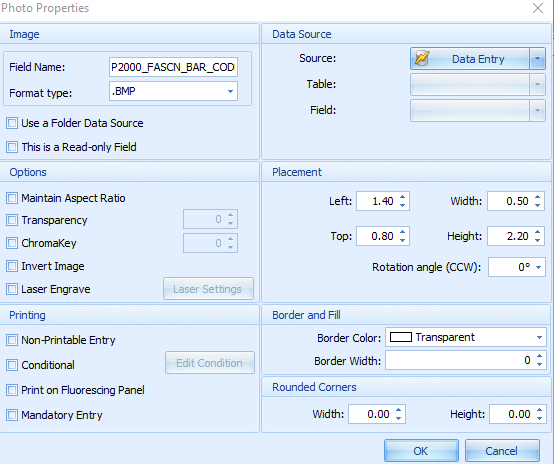Increase the Left placement value arrow
The image size is (554, 464).
click(402, 197)
